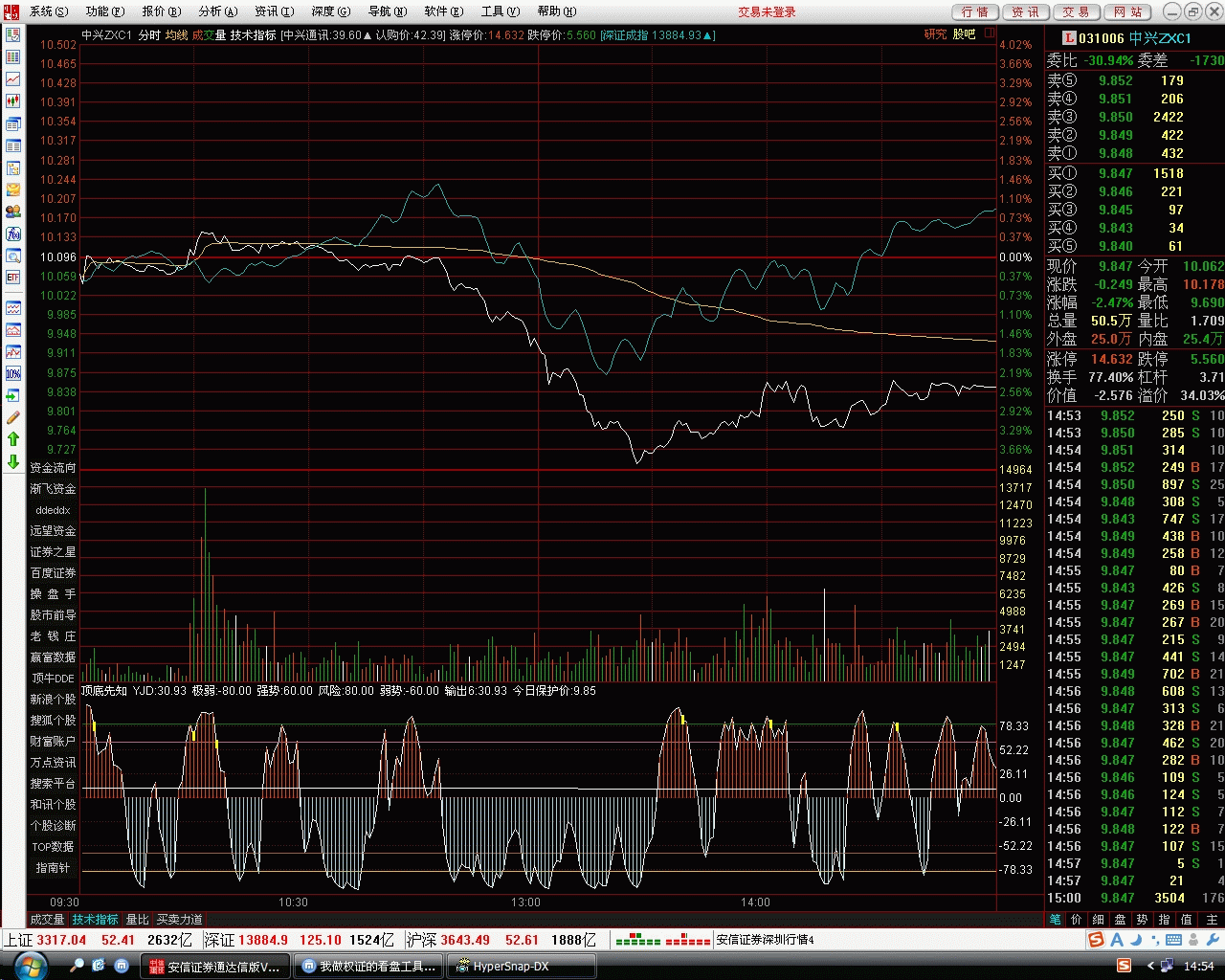Click 资金流向 in the left indicator list

point(53,468)
